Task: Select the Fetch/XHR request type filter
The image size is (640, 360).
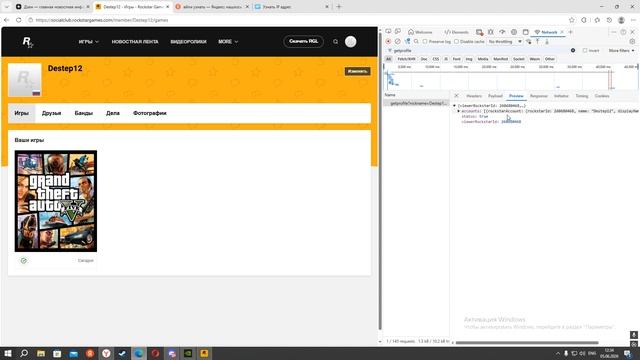Action: click(x=407, y=59)
